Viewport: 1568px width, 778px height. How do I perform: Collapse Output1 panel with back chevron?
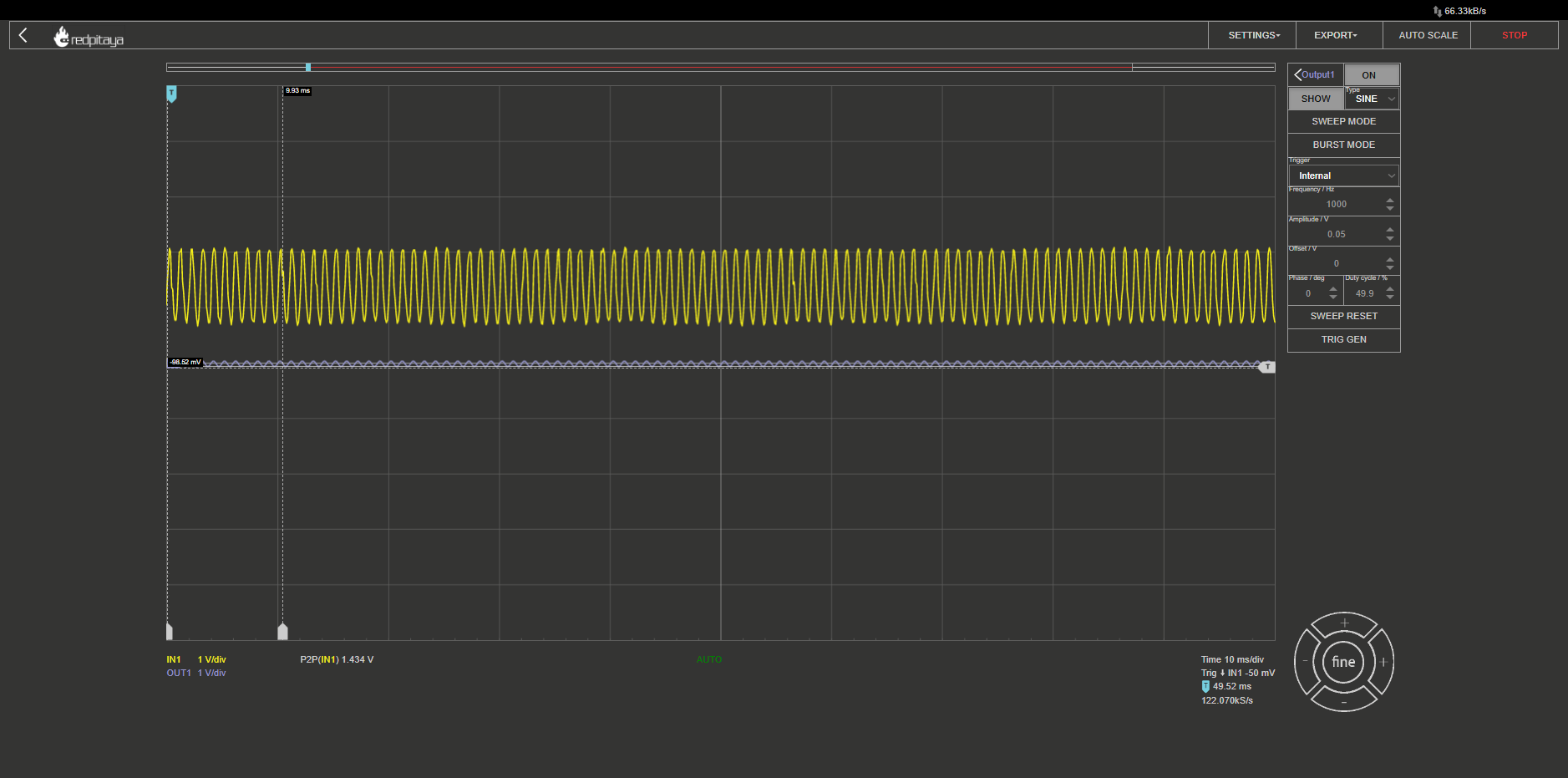click(1298, 74)
